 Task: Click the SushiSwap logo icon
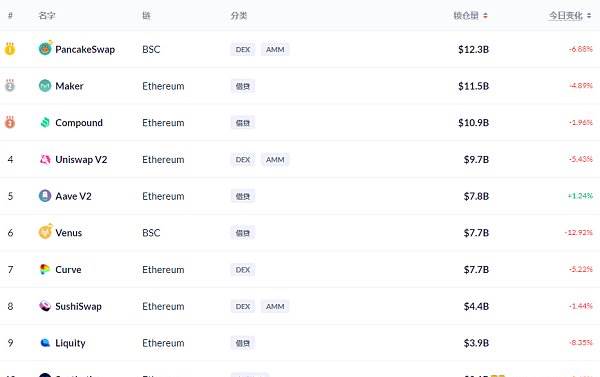(45, 306)
